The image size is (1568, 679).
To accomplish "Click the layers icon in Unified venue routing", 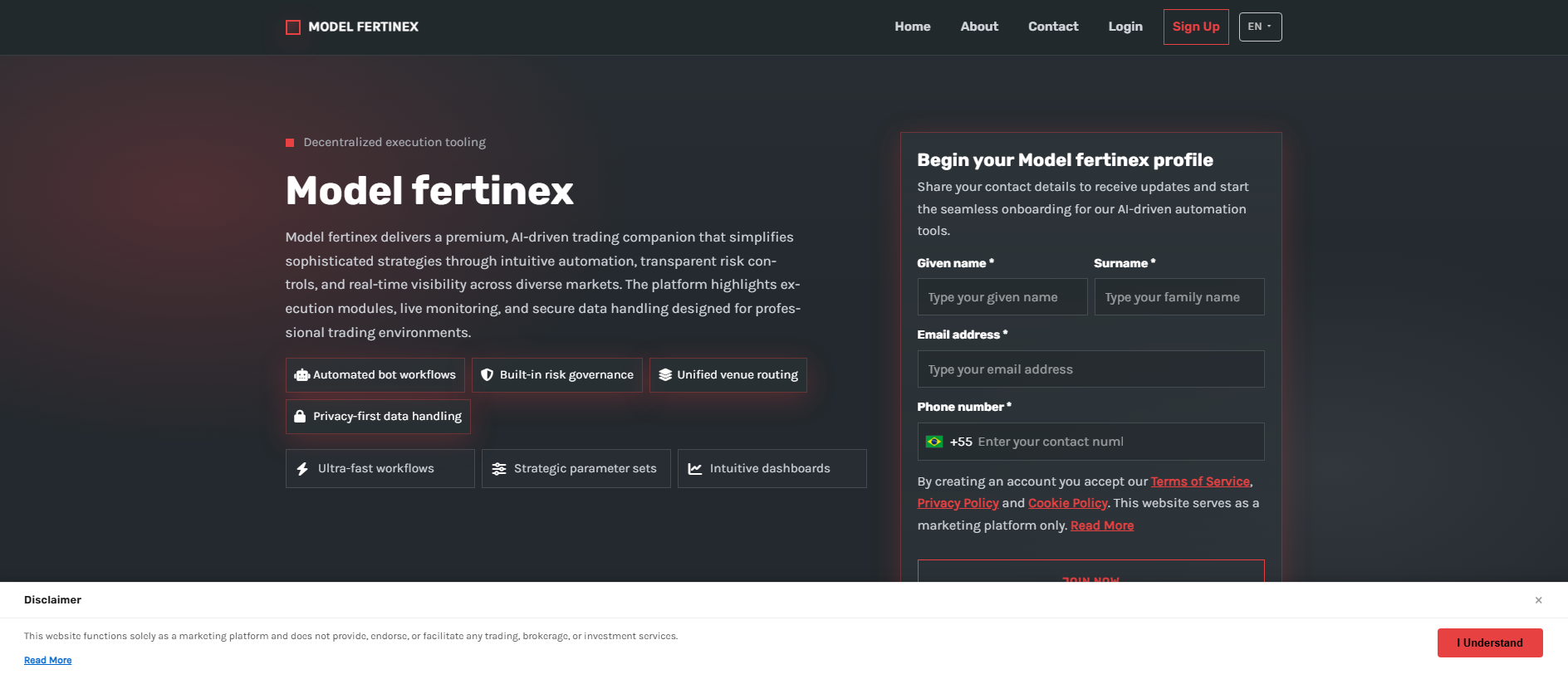I will [665, 375].
